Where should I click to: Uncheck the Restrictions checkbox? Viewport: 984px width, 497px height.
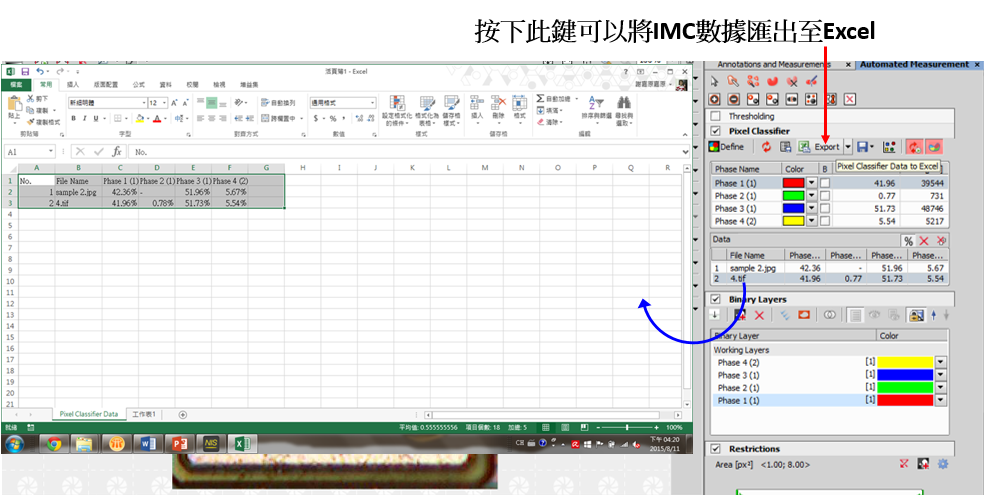click(x=715, y=449)
